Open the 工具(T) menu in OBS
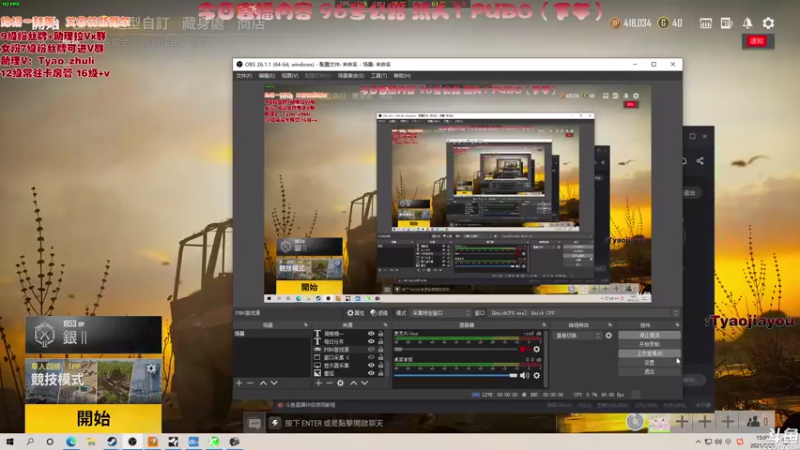The width and height of the screenshot is (800, 450). pyautogui.click(x=379, y=76)
